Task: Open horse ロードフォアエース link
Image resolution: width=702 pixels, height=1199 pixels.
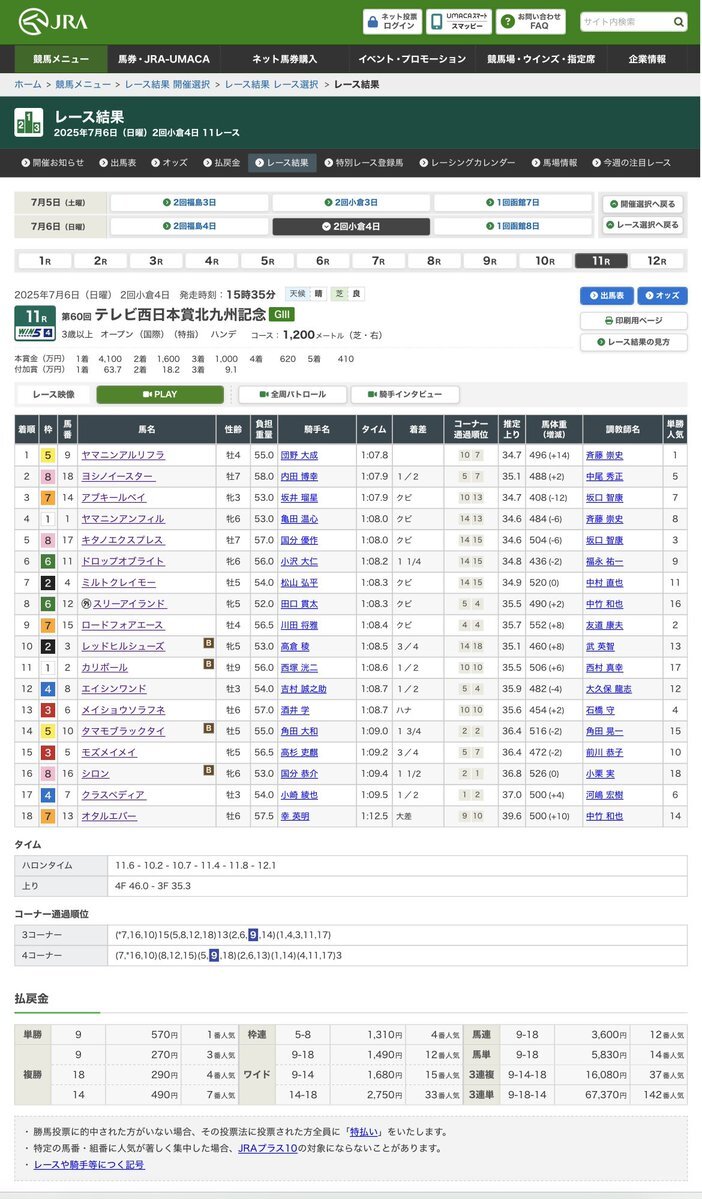Action: pos(123,625)
